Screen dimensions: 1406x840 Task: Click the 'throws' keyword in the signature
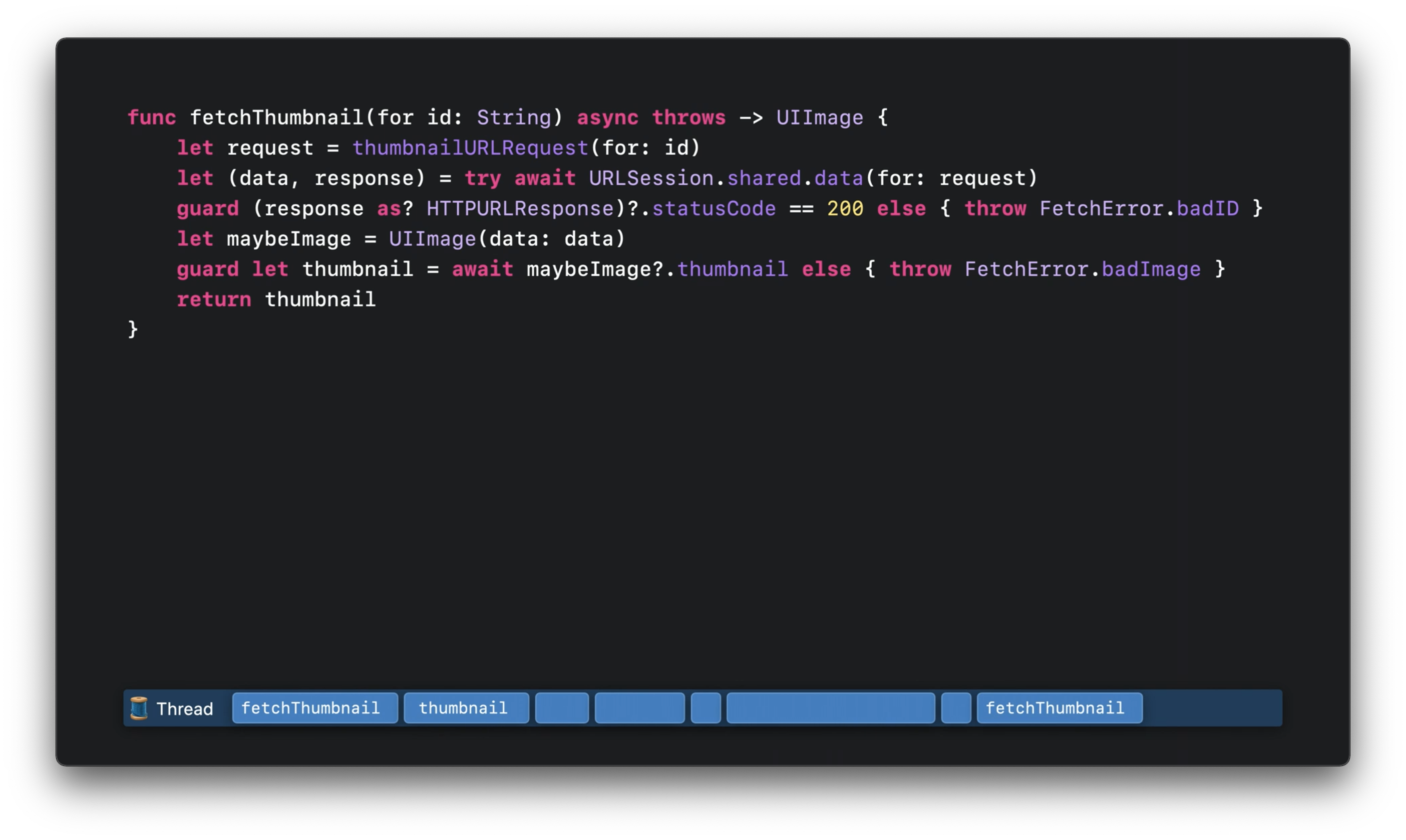[x=688, y=117]
